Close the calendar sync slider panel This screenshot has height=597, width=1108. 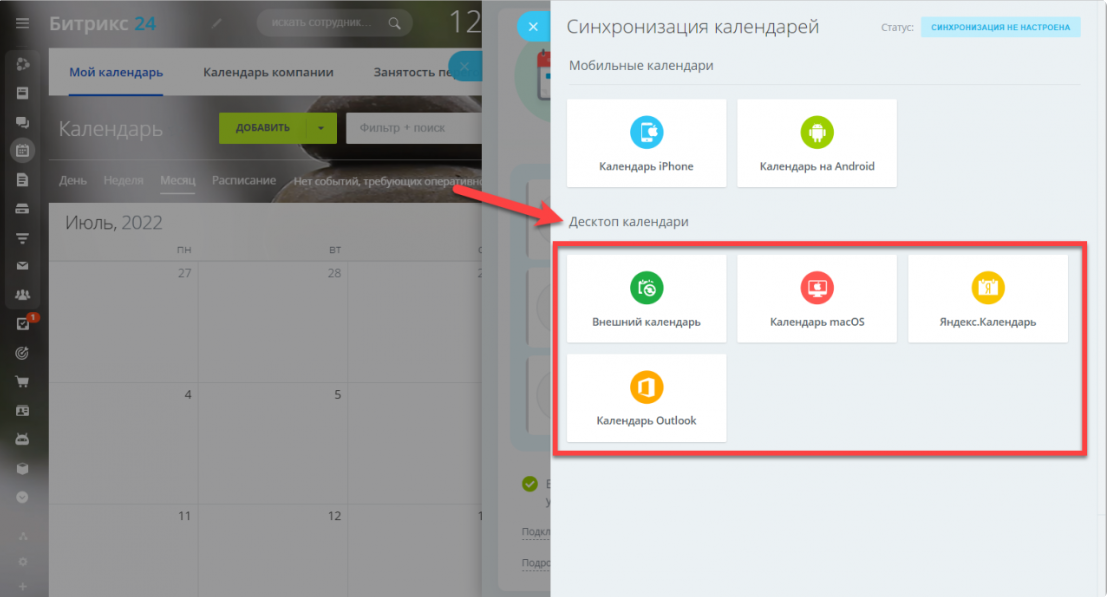point(534,27)
